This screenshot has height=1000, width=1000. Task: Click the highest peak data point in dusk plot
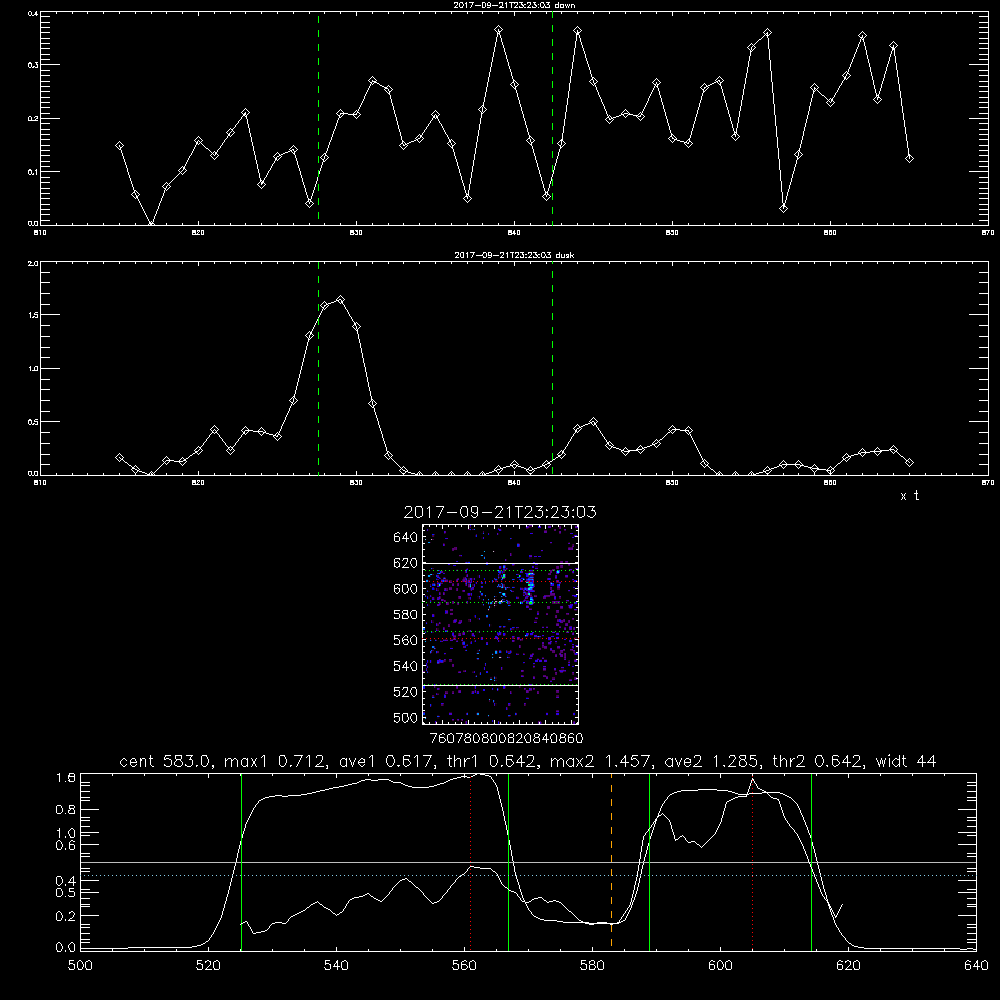pos(340,299)
